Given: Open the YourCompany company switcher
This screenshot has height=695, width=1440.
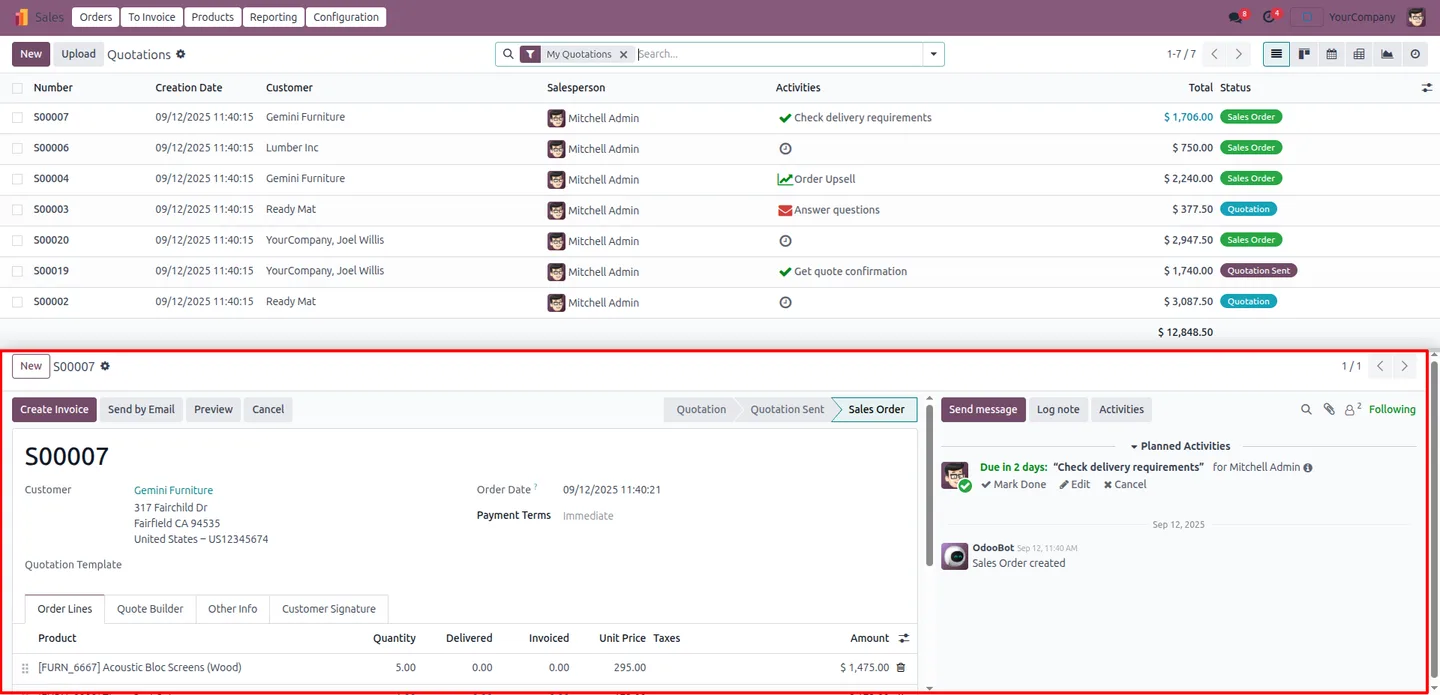Looking at the screenshot, I should click(1362, 17).
